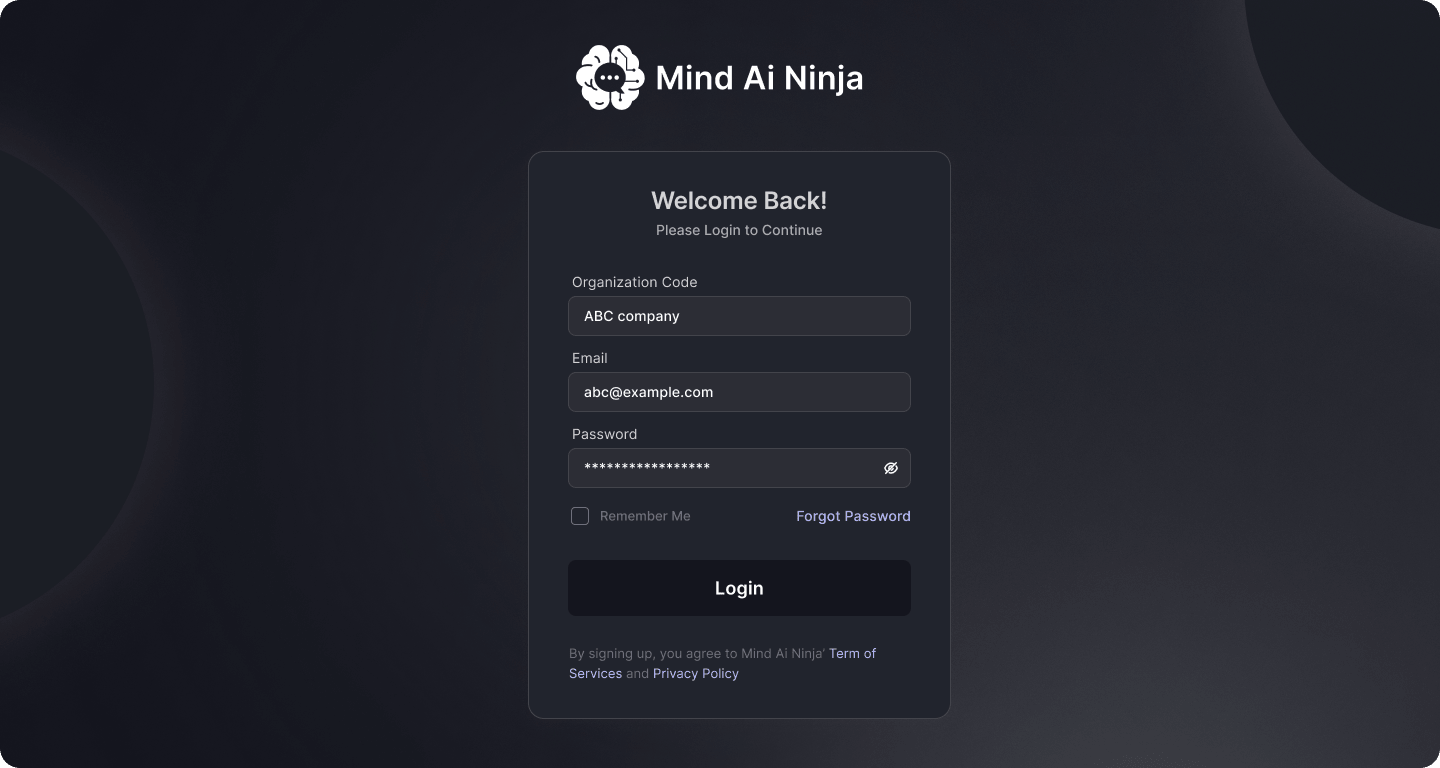Image resolution: width=1440 pixels, height=768 pixels.
Task: Click the word 'and' between policy links
Action: (637, 673)
